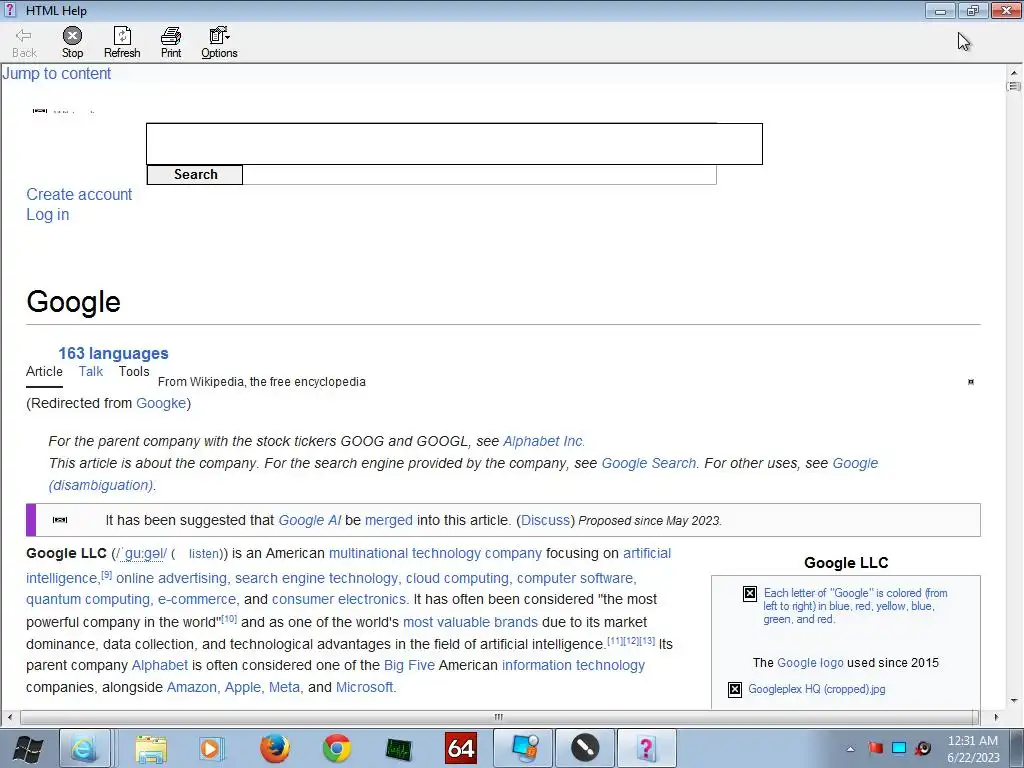Click citation reference [10]
This screenshot has height=768, width=1024.
(229, 618)
